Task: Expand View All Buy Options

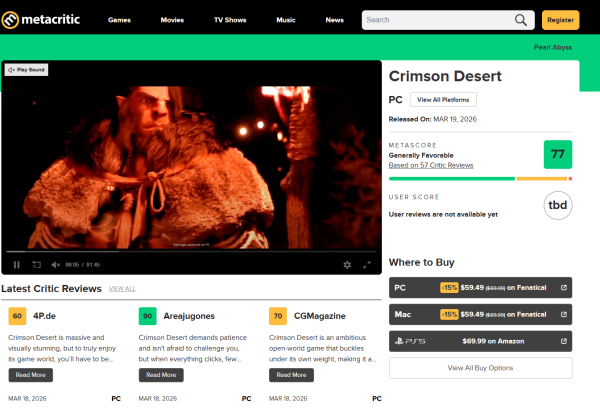Action: 480,368
